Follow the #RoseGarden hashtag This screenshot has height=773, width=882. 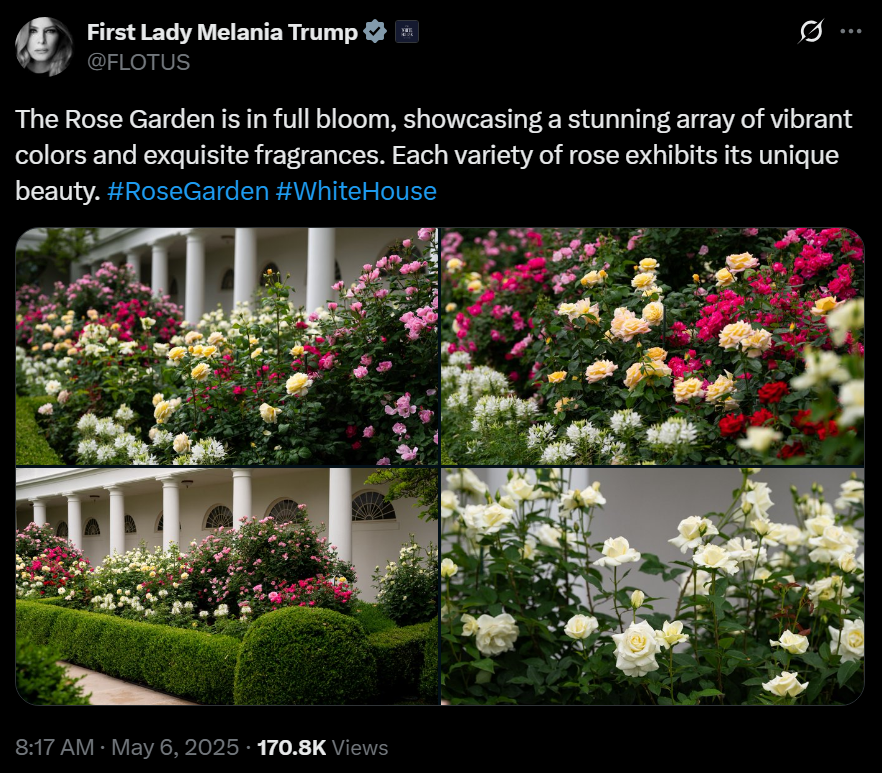(x=188, y=191)
